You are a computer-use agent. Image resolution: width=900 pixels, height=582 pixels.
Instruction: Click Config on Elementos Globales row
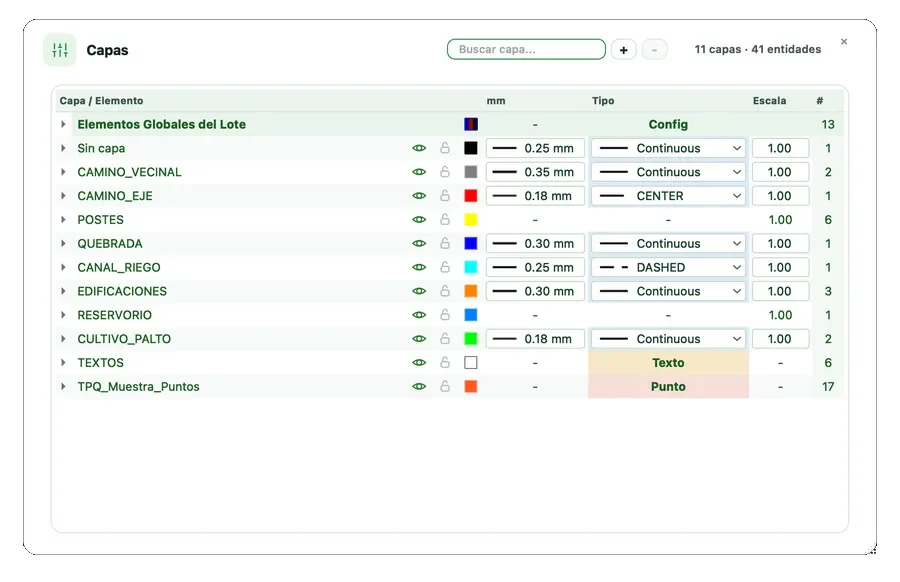tap(668, 124)
